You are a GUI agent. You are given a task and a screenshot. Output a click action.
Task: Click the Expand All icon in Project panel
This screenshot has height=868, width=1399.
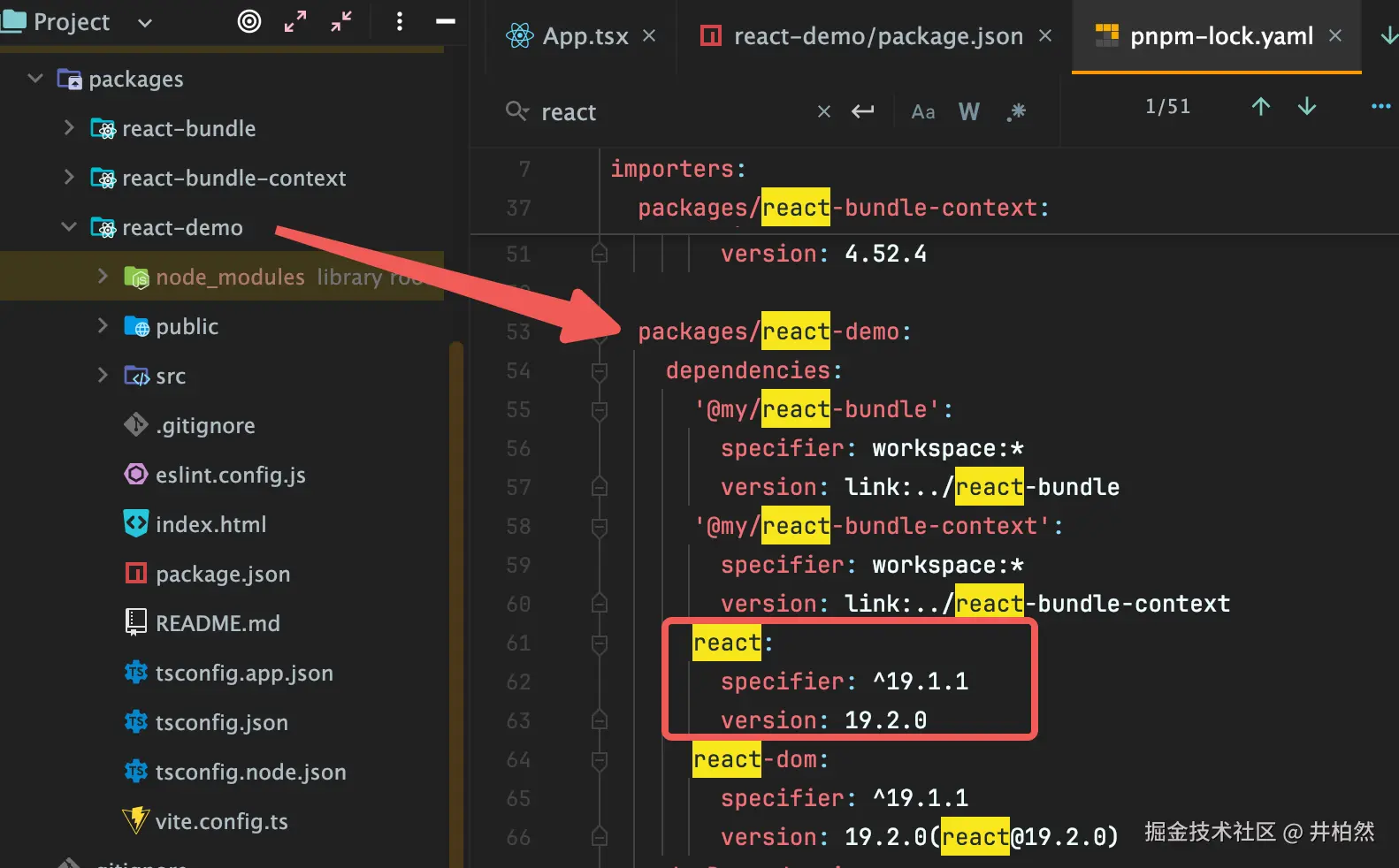(x=295, y=21)
